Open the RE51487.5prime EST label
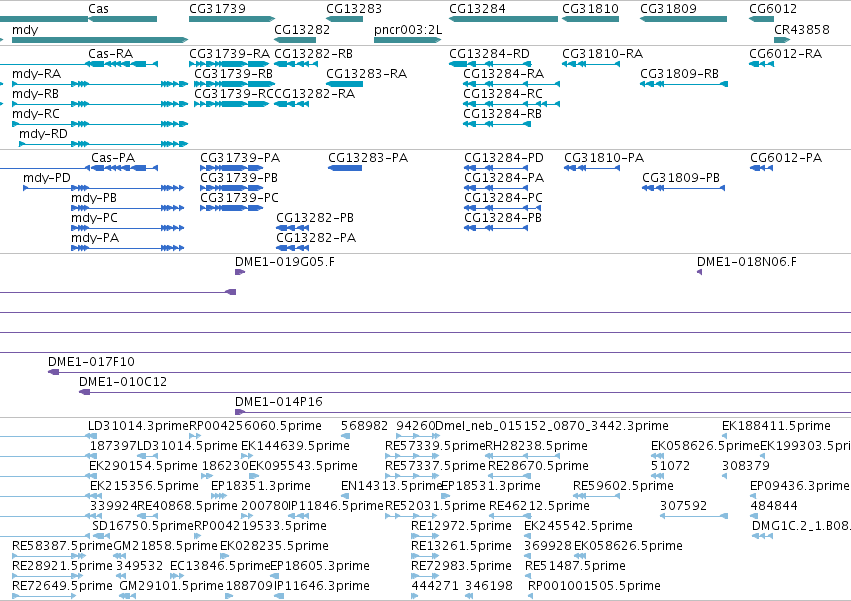The image size is (851, 601). tap(575, 566)
